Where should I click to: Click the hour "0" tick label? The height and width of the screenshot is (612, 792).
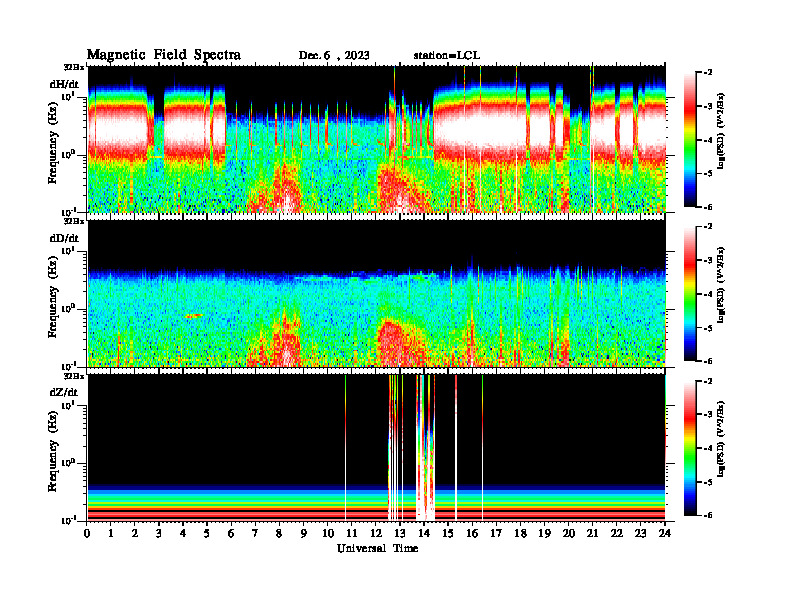[x=87, y=534]
